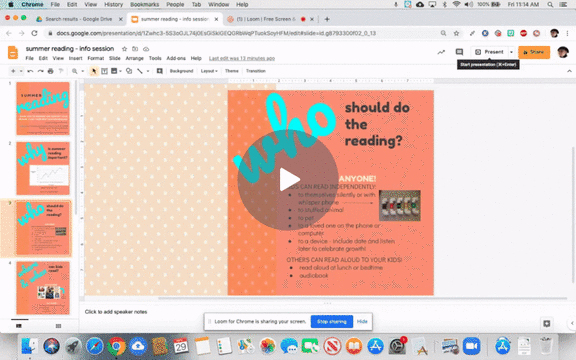Screen dimensions: 576x360
Task: Expand the insert image dropdown arrow
Action: click(120, 71)
